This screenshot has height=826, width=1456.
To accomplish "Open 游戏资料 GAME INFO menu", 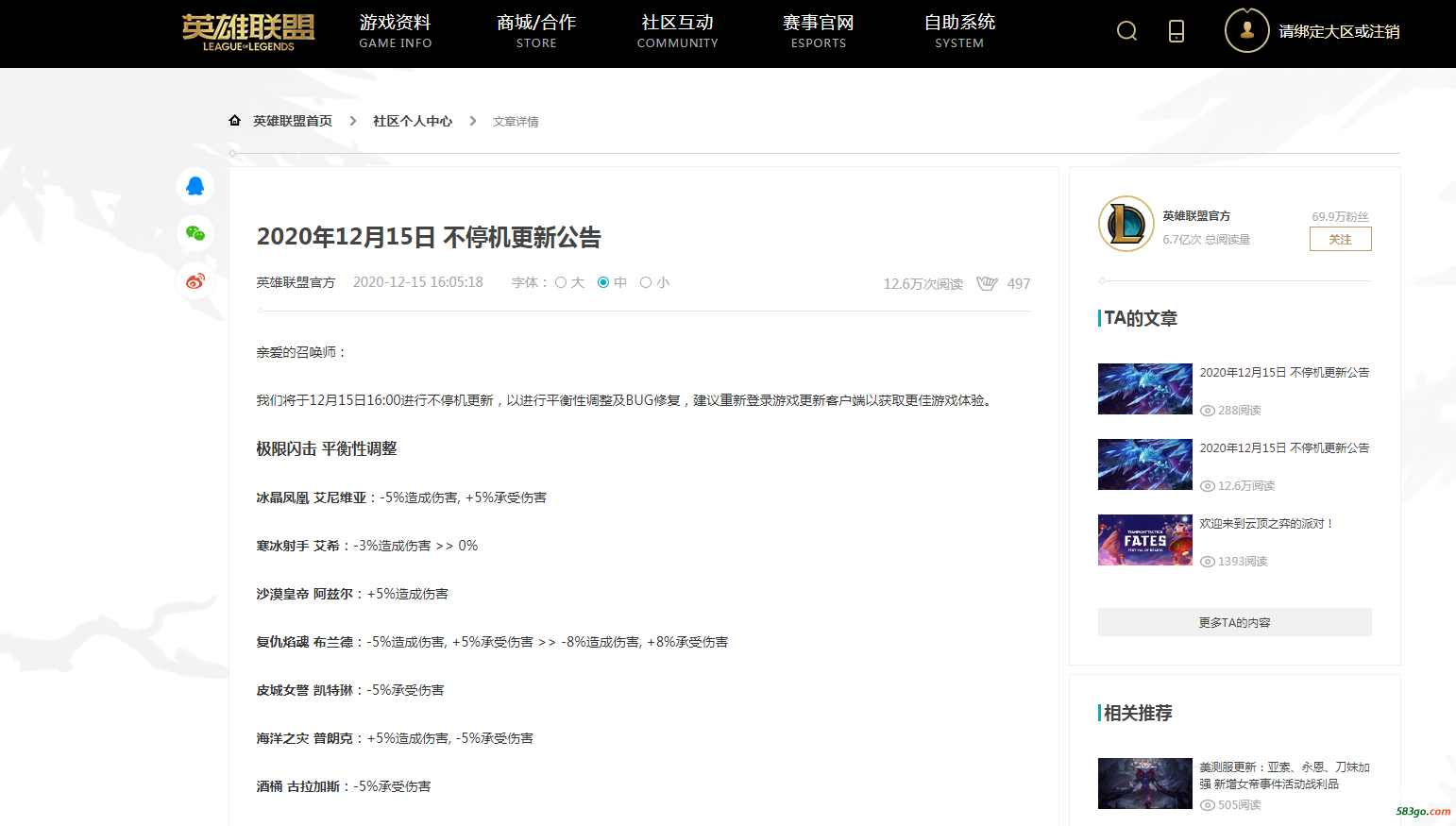I will [396, 31].
